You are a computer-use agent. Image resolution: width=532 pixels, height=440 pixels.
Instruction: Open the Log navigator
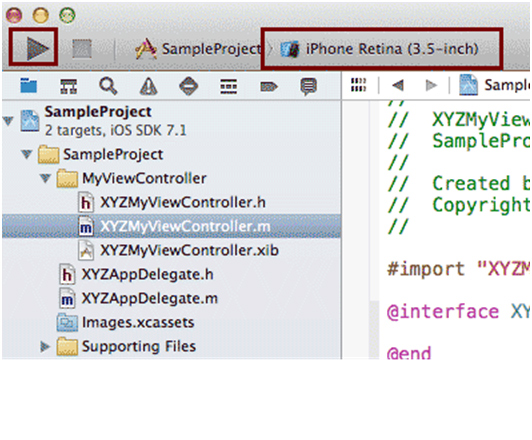tap(308, 86)
